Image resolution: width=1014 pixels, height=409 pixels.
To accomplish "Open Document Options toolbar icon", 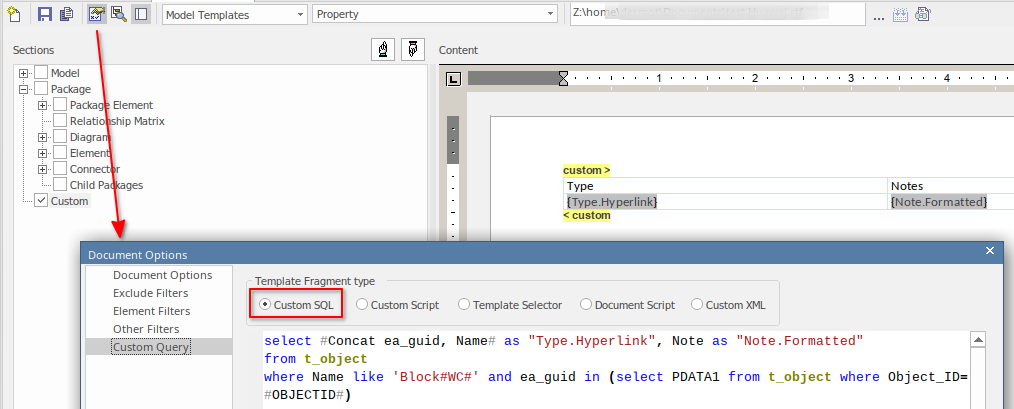I will click(x=97, y=14).
